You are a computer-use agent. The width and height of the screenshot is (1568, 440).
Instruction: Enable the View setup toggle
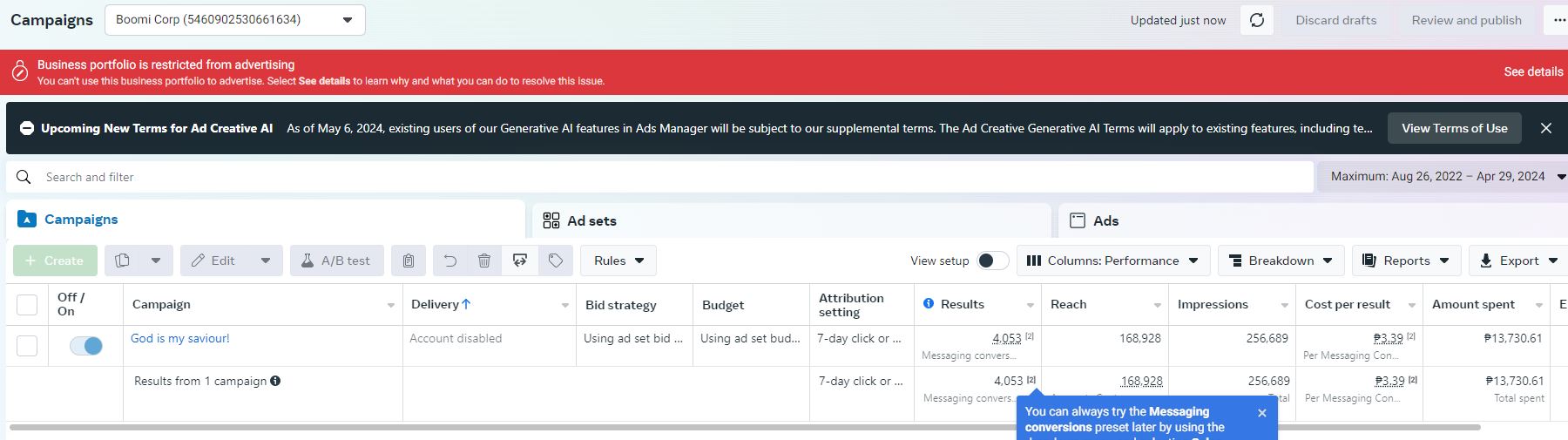[992, 261]
